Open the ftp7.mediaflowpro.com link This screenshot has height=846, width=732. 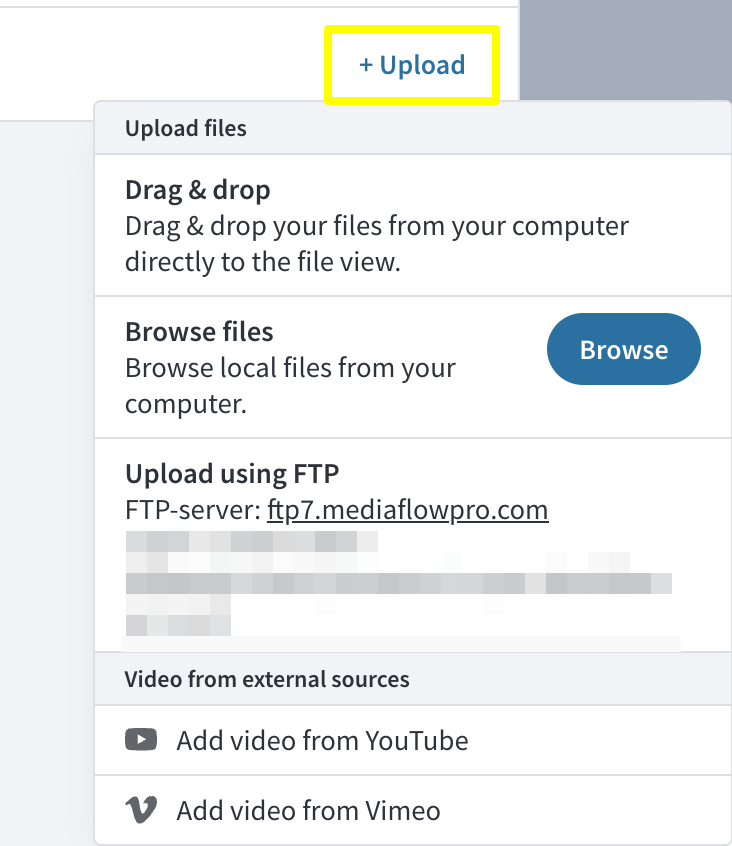(x=408, y=510)
